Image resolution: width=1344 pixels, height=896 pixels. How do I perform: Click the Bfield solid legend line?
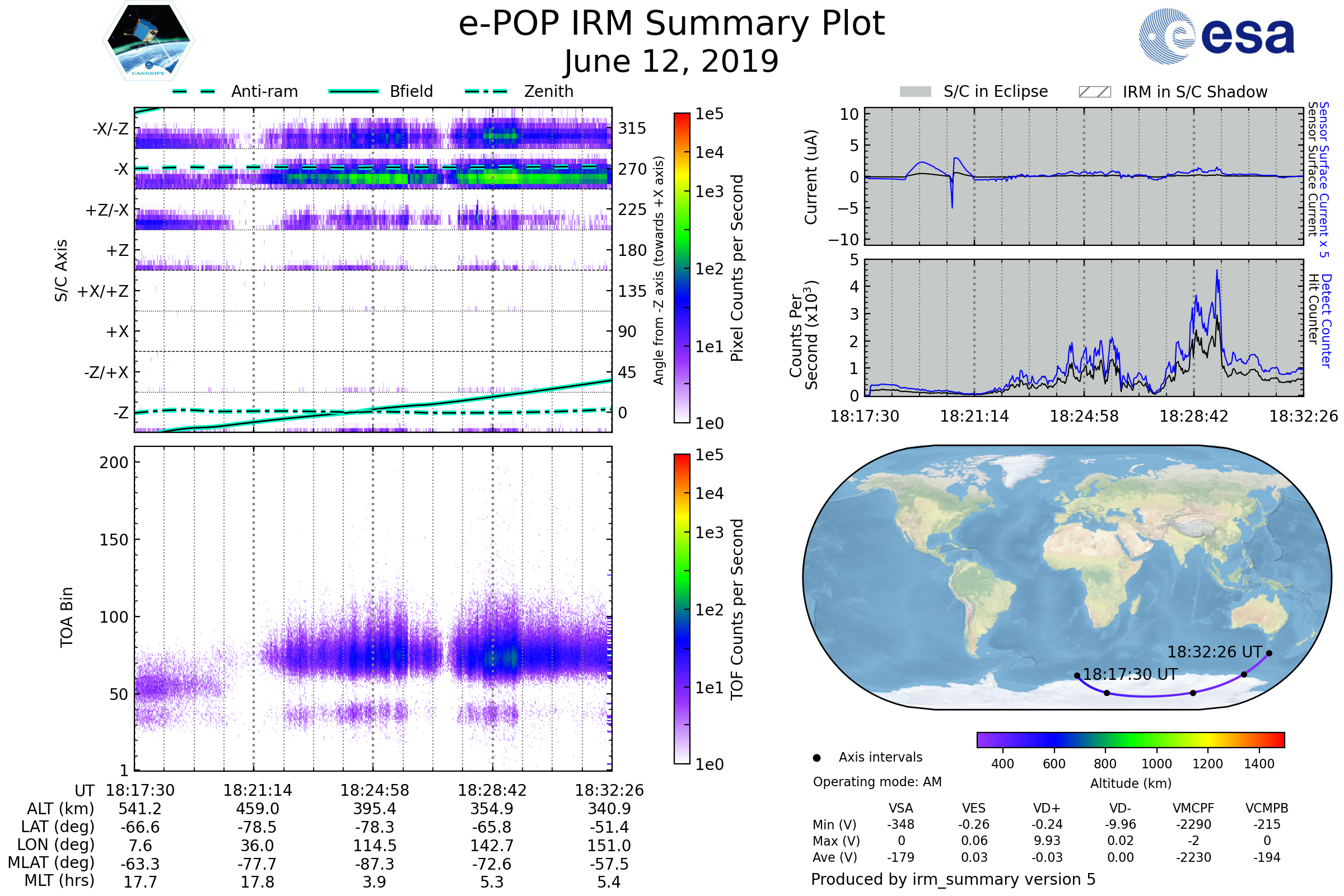click(x=353, y=91)
